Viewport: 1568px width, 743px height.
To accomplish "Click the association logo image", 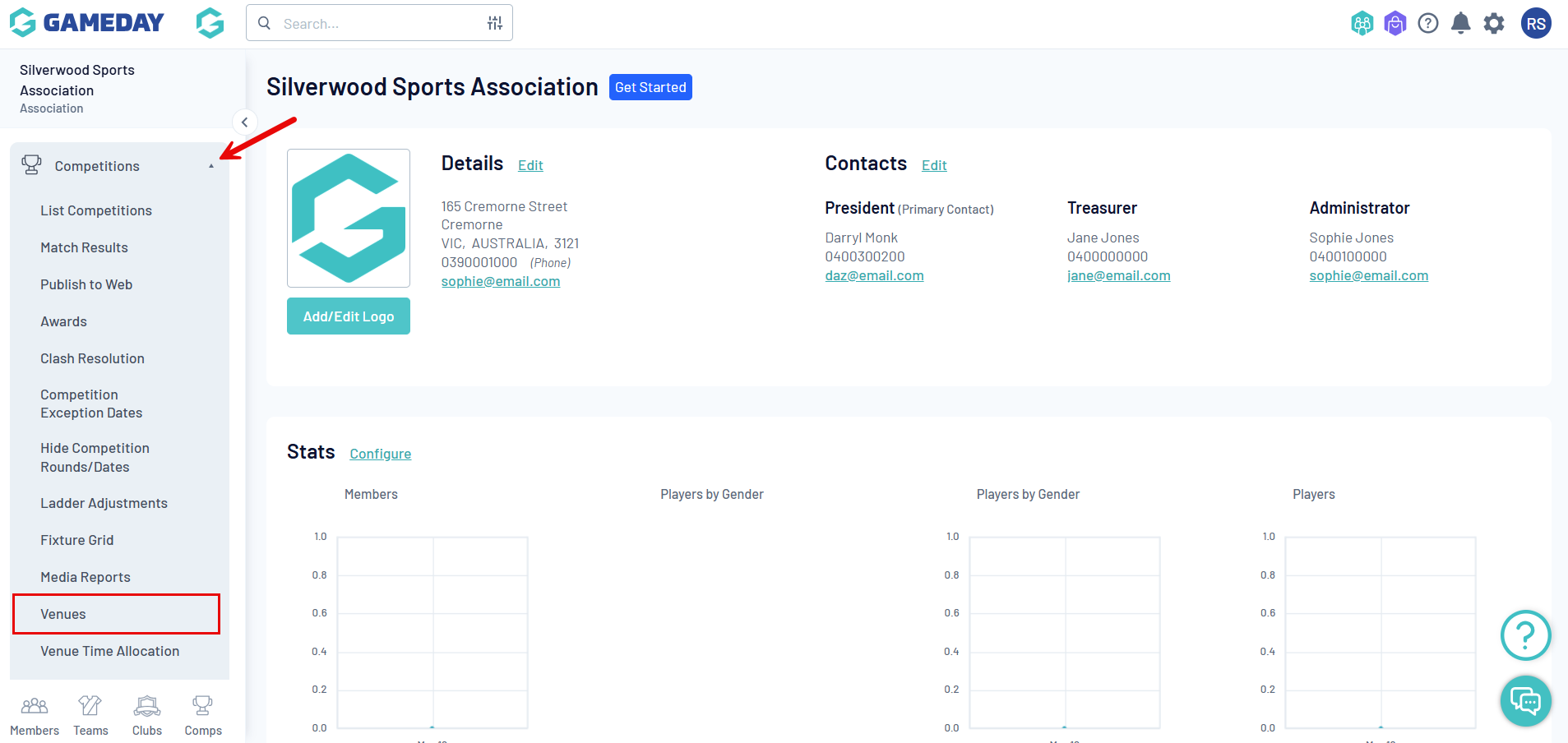I will tap(349, 218).
